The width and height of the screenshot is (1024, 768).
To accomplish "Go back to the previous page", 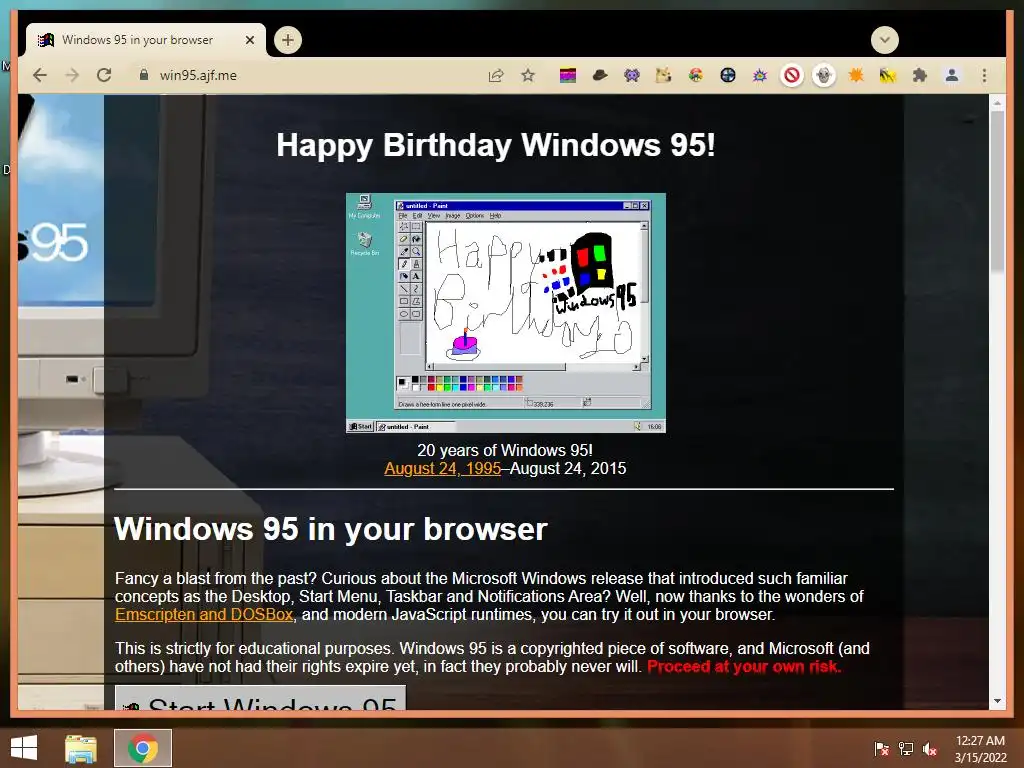I will click(x=40, y=75).
